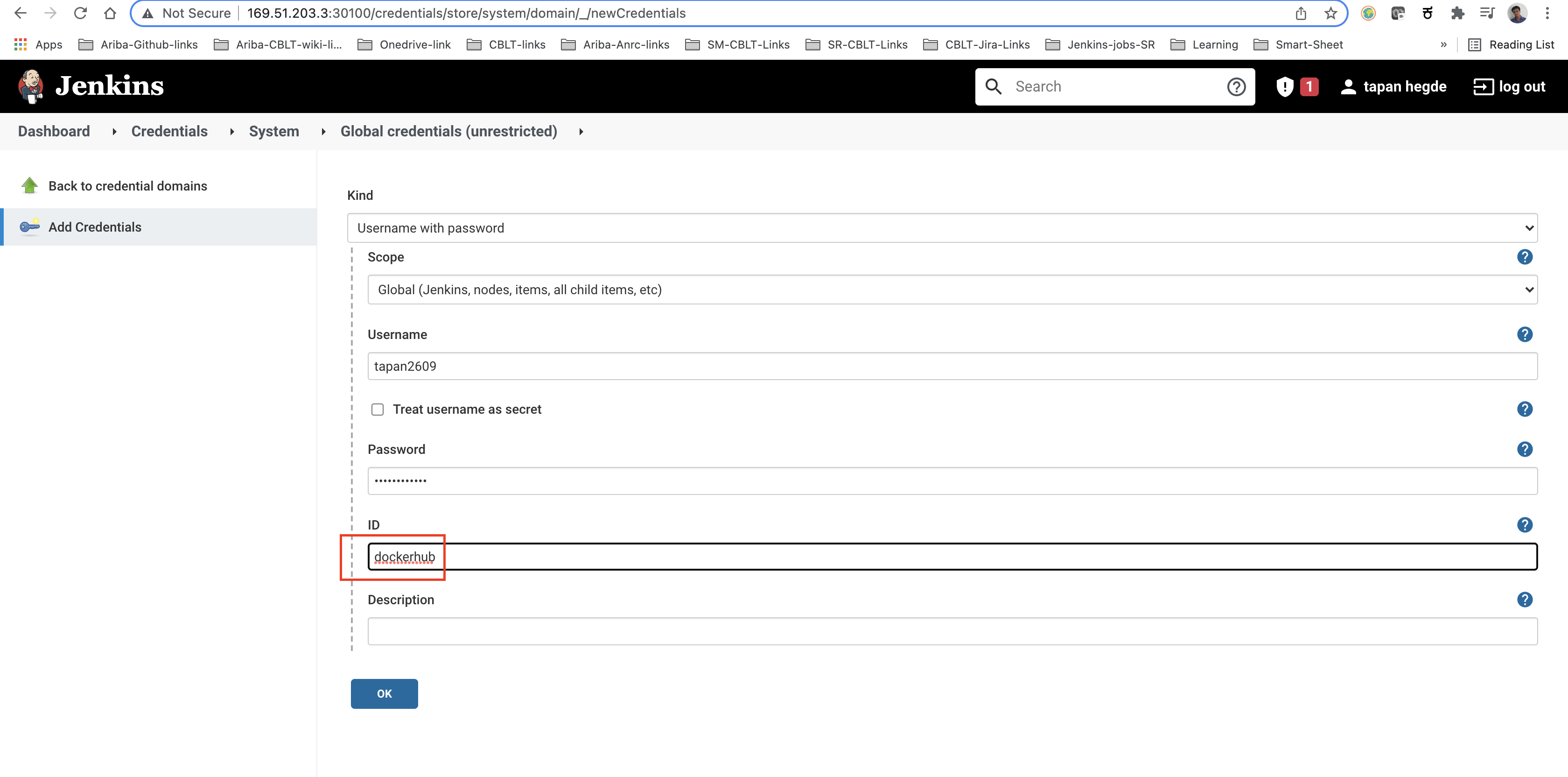
Task: Open the SM-CBLT-Links bookmark folder
Action: click(x=736, y=44)
